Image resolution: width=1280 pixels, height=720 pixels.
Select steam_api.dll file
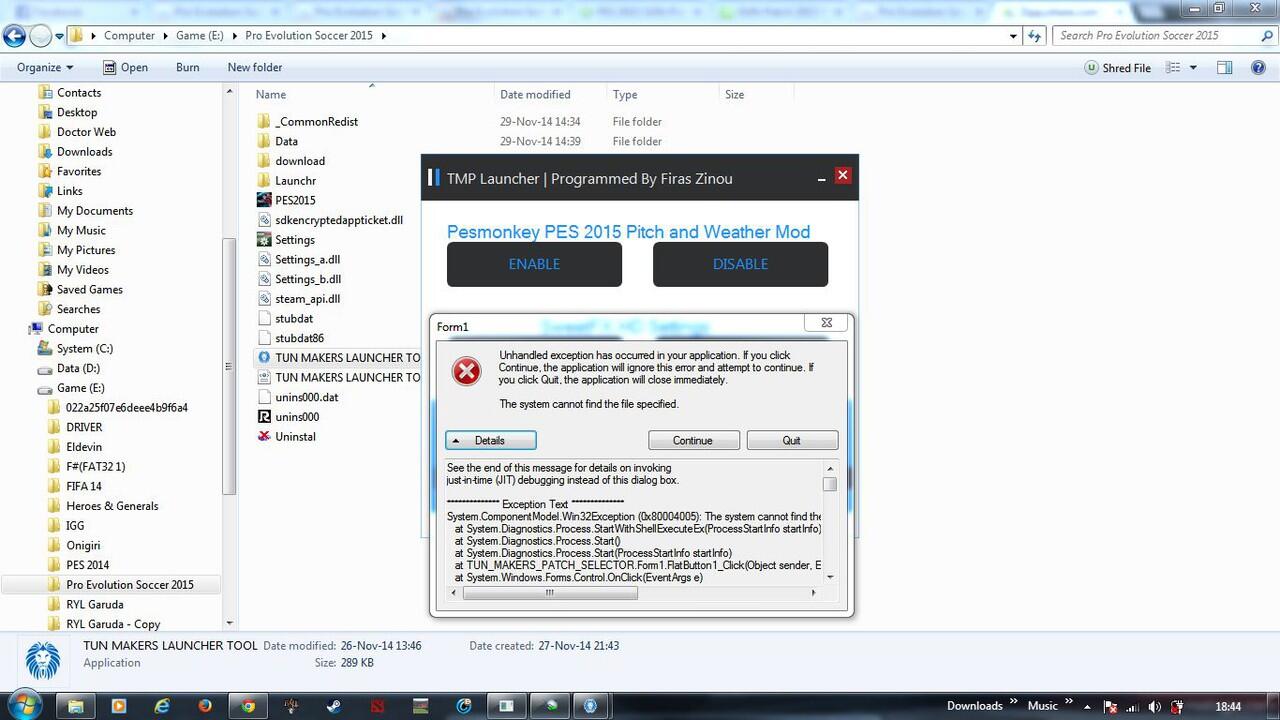pyautogui.click(x=299, y=299)
